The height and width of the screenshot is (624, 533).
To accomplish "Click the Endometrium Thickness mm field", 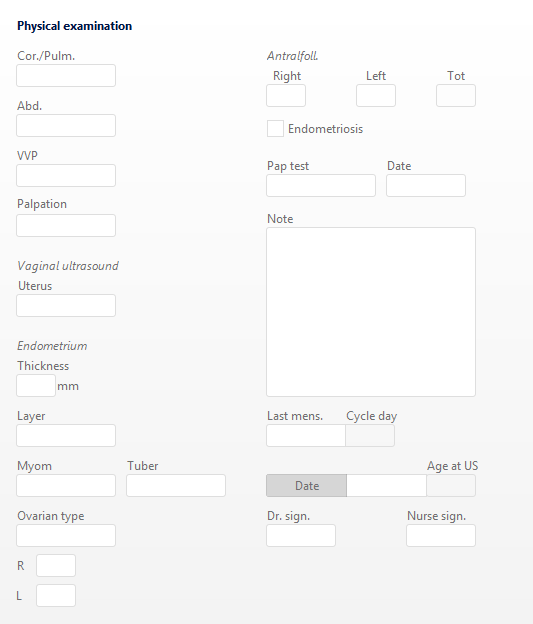I will point(36,386).
